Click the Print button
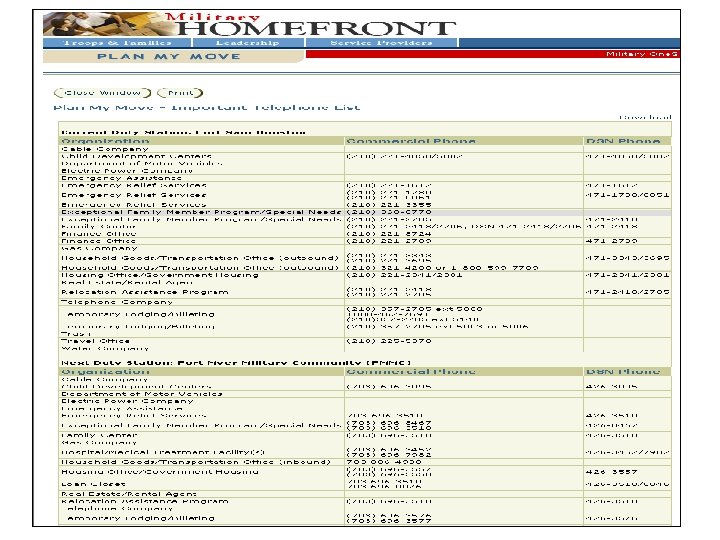 coord(180,93)
